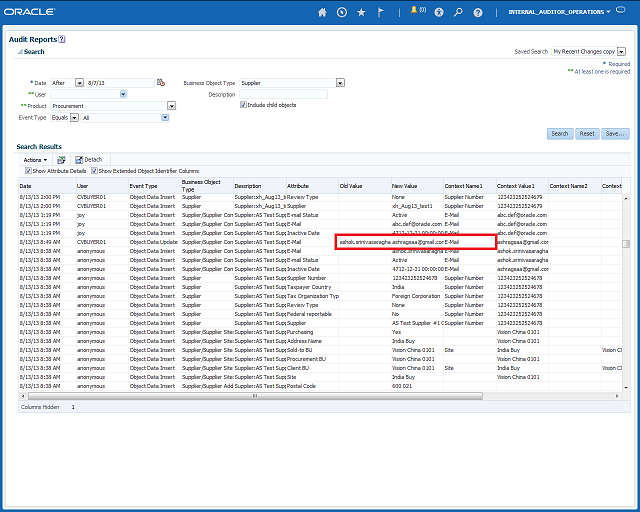Sort by Attribute column header
640x512 pixels.
coord(312,186)
